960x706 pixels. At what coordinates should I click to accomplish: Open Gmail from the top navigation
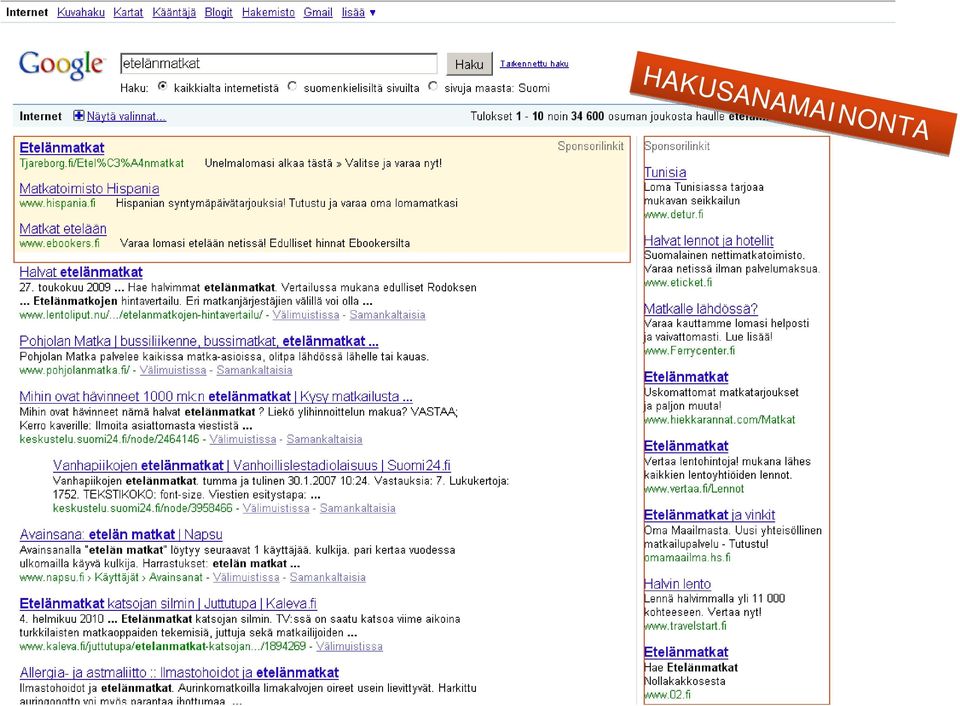point(318,12)
